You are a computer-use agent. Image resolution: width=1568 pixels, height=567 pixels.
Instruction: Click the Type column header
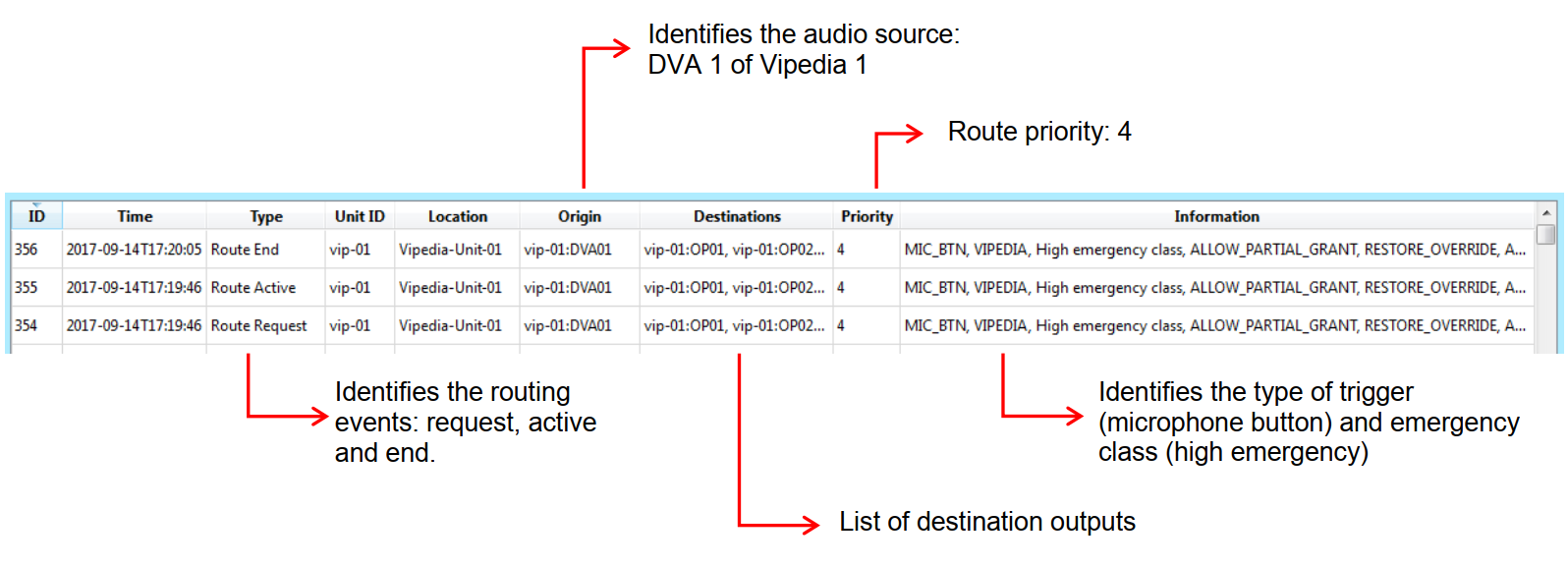[266, 216]
